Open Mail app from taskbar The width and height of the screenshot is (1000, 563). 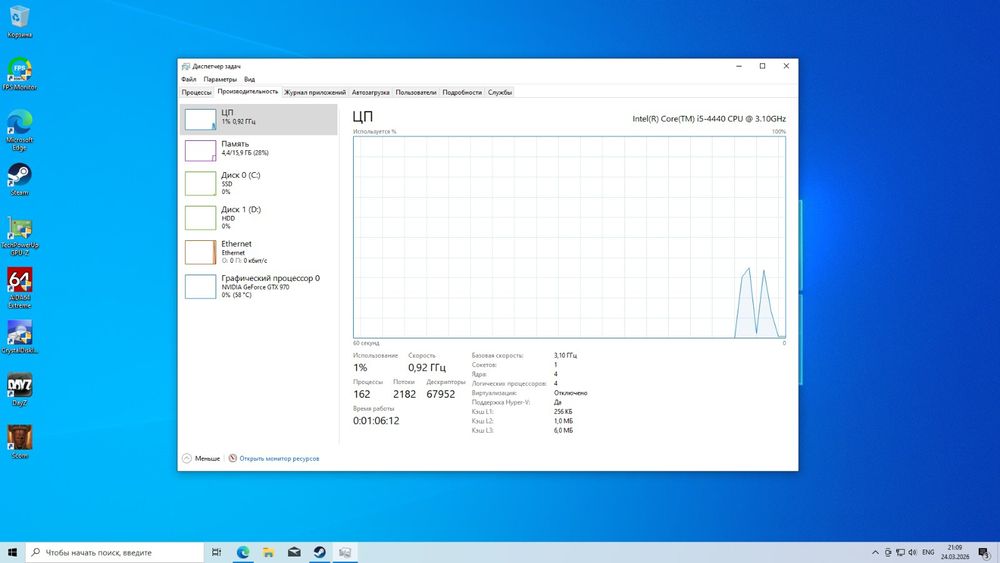[x=294, y=552]
